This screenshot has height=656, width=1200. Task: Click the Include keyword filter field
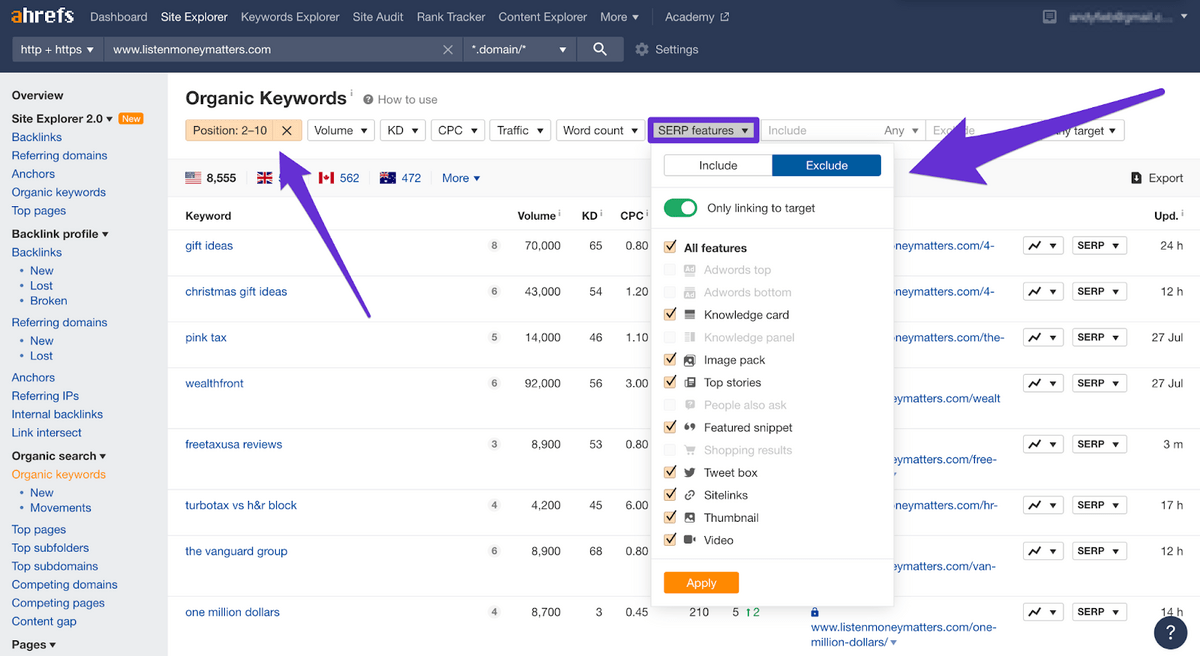click(x=820, y=130)
